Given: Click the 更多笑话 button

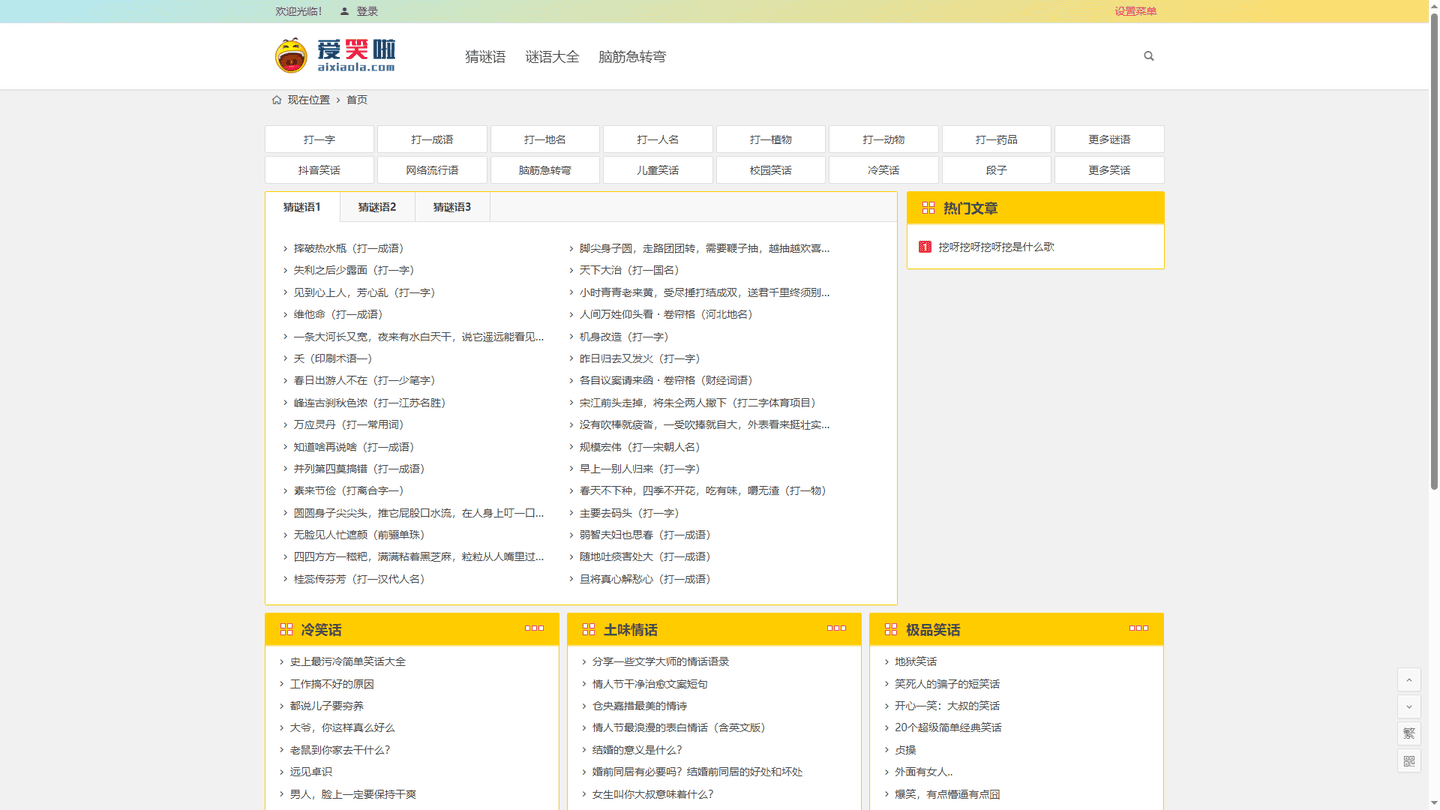Looking at the screenshot, I should [1110, 170].
